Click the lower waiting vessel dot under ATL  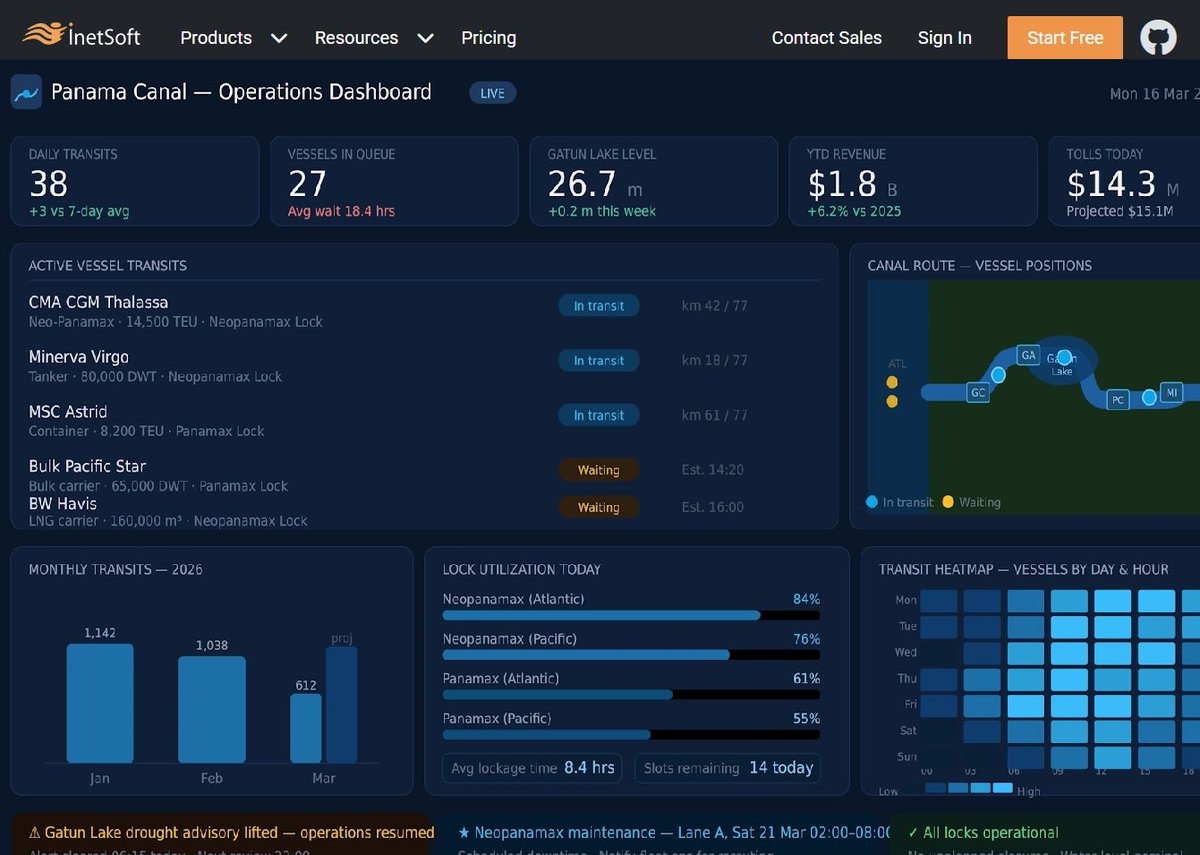pos(892,401)
